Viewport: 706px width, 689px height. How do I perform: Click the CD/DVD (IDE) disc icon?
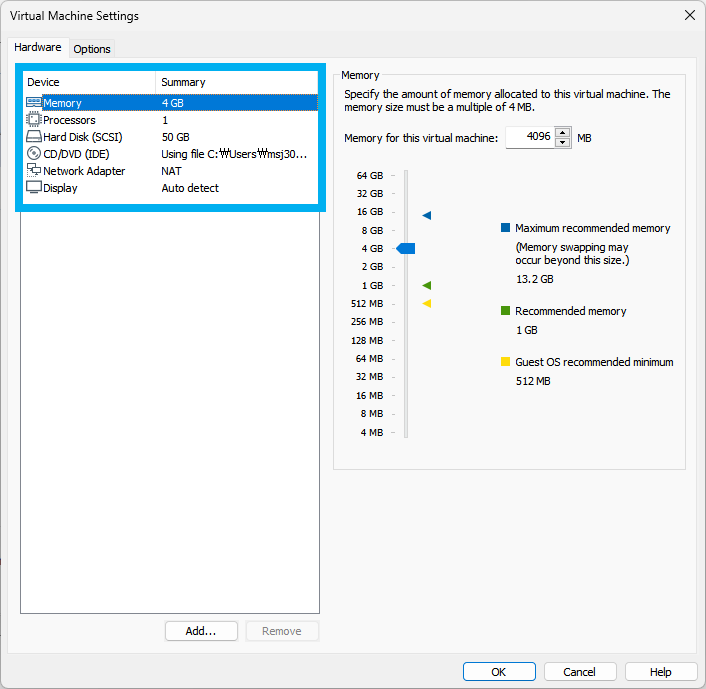click(x=34, y=154)
